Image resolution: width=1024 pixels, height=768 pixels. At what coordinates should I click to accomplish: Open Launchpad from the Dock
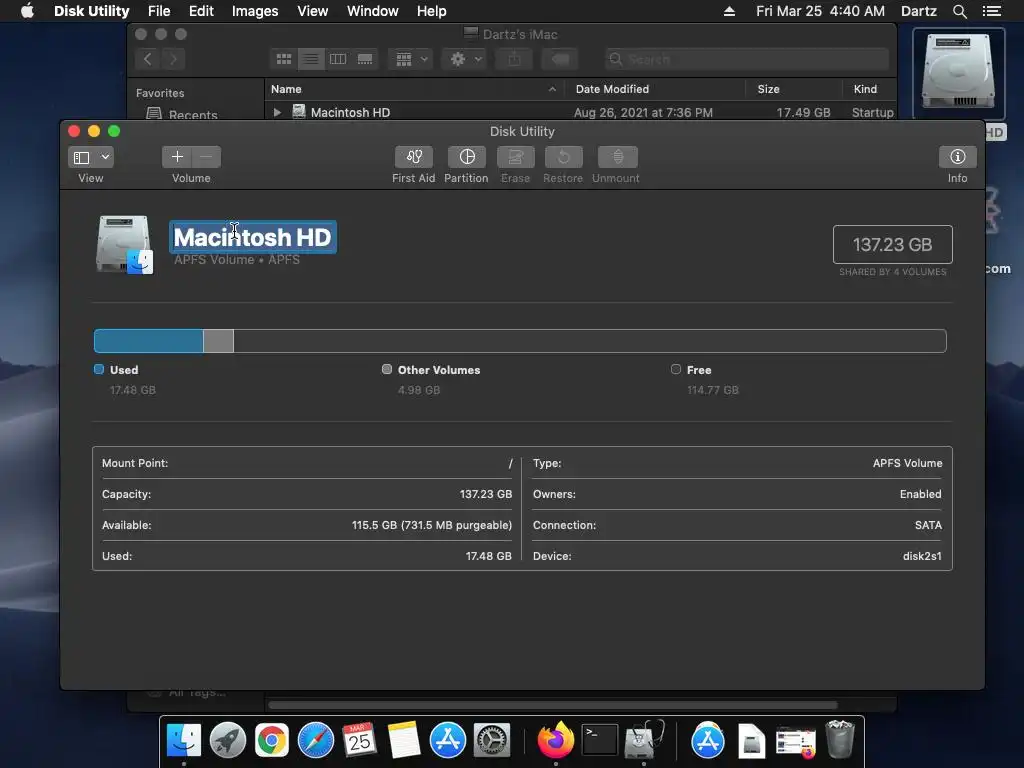228,741
